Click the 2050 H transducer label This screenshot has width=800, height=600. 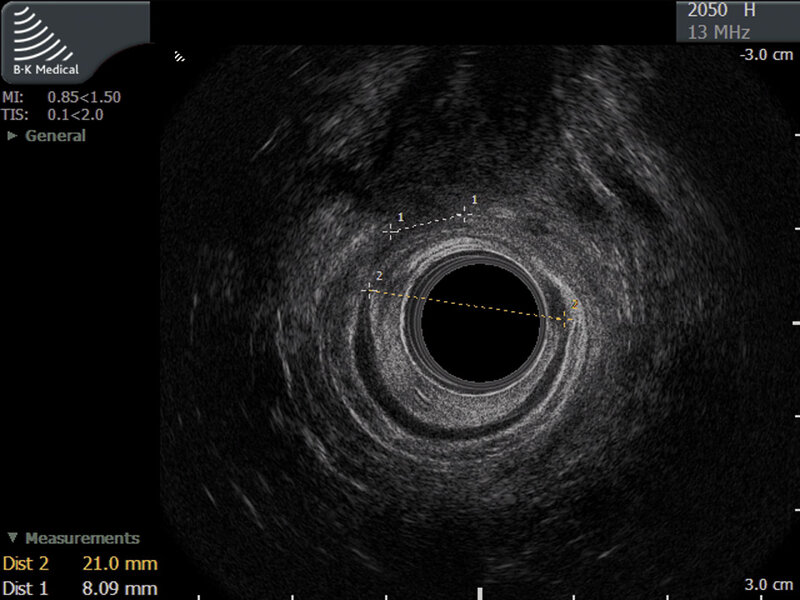click(721, 10)
